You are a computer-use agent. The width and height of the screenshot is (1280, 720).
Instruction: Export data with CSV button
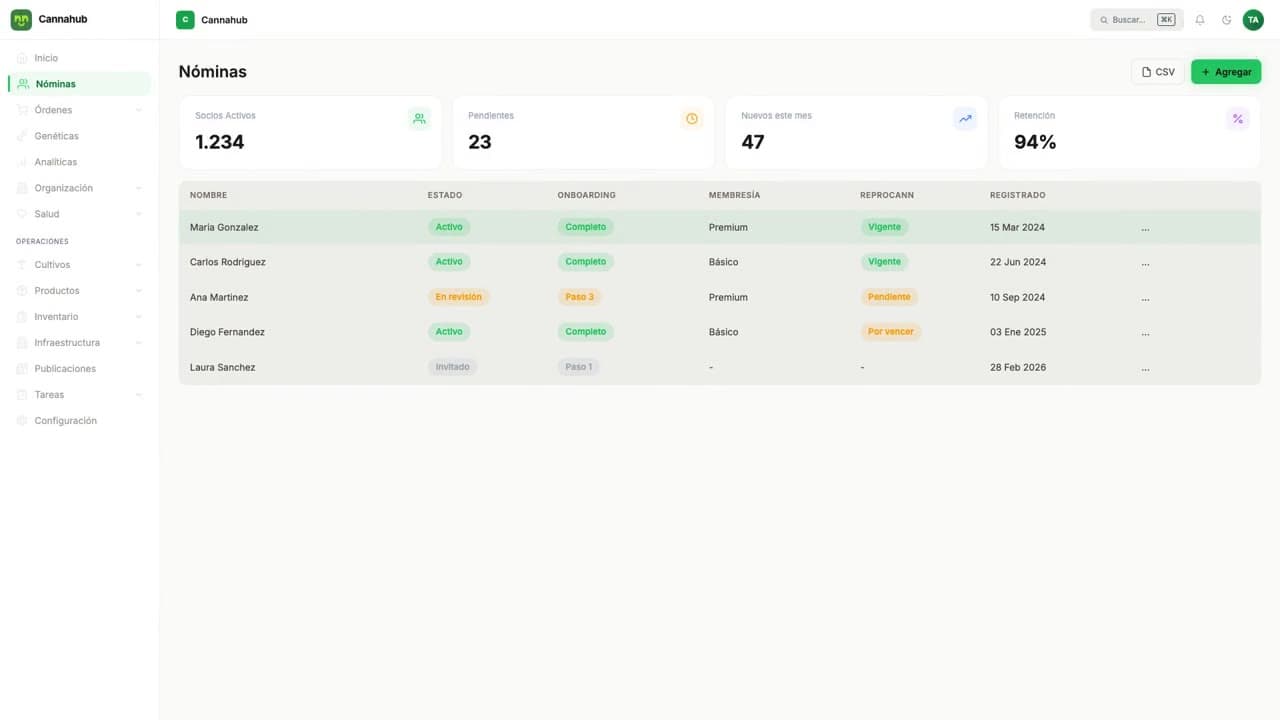tap(1158, 72)
